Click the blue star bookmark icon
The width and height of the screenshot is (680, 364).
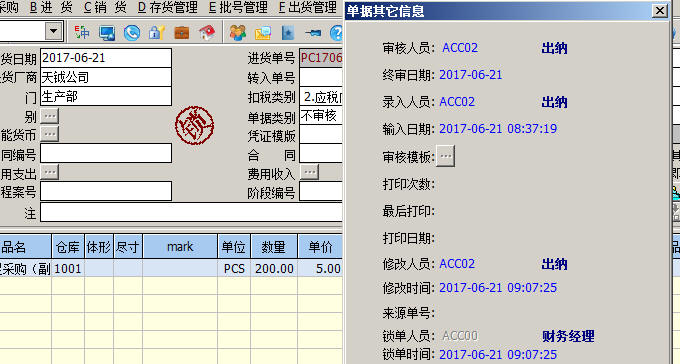point(288,33)
